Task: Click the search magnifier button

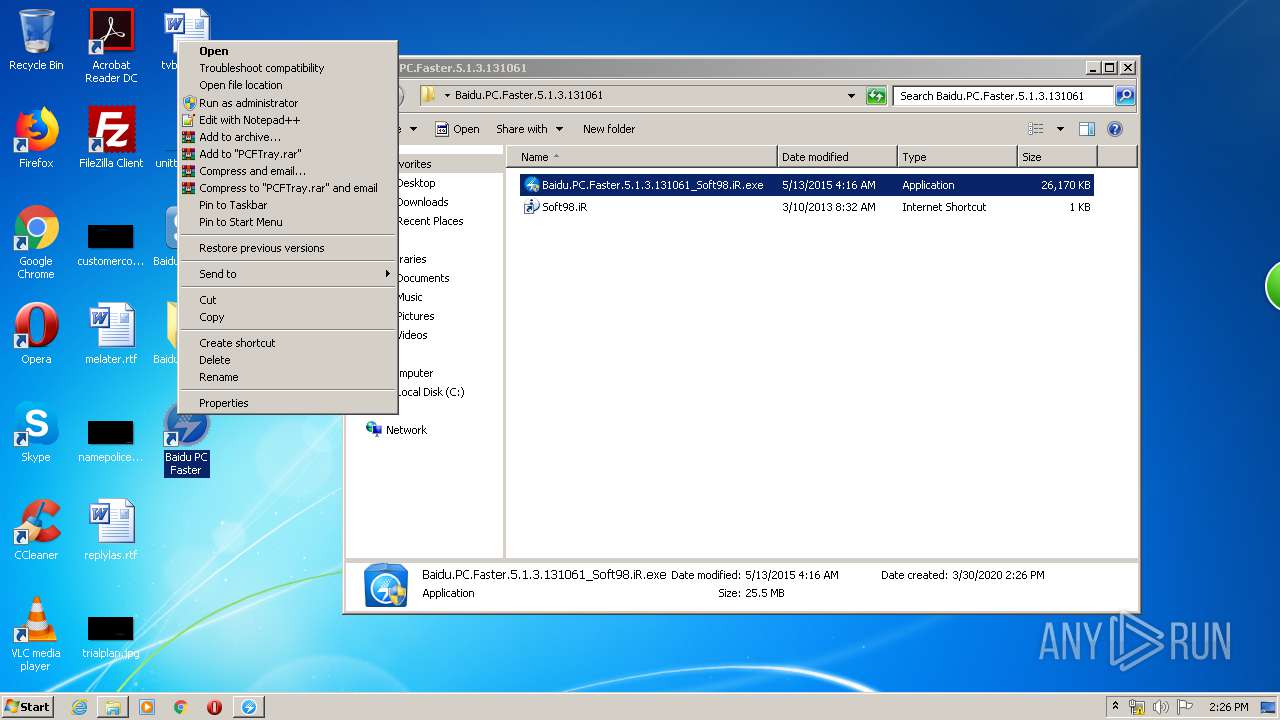Action: pos(1125,96)
